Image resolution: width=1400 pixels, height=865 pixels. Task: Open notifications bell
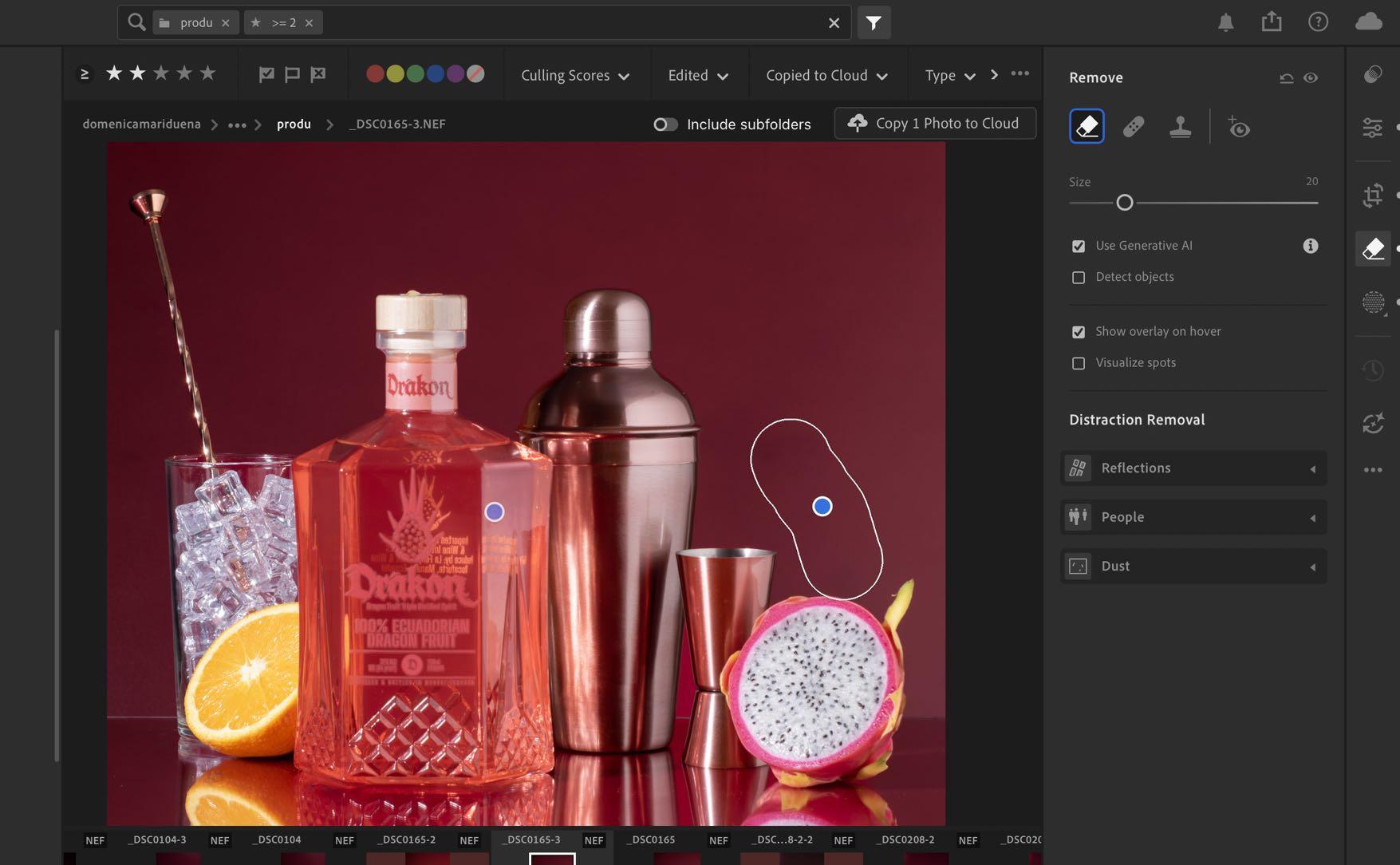1225,22
